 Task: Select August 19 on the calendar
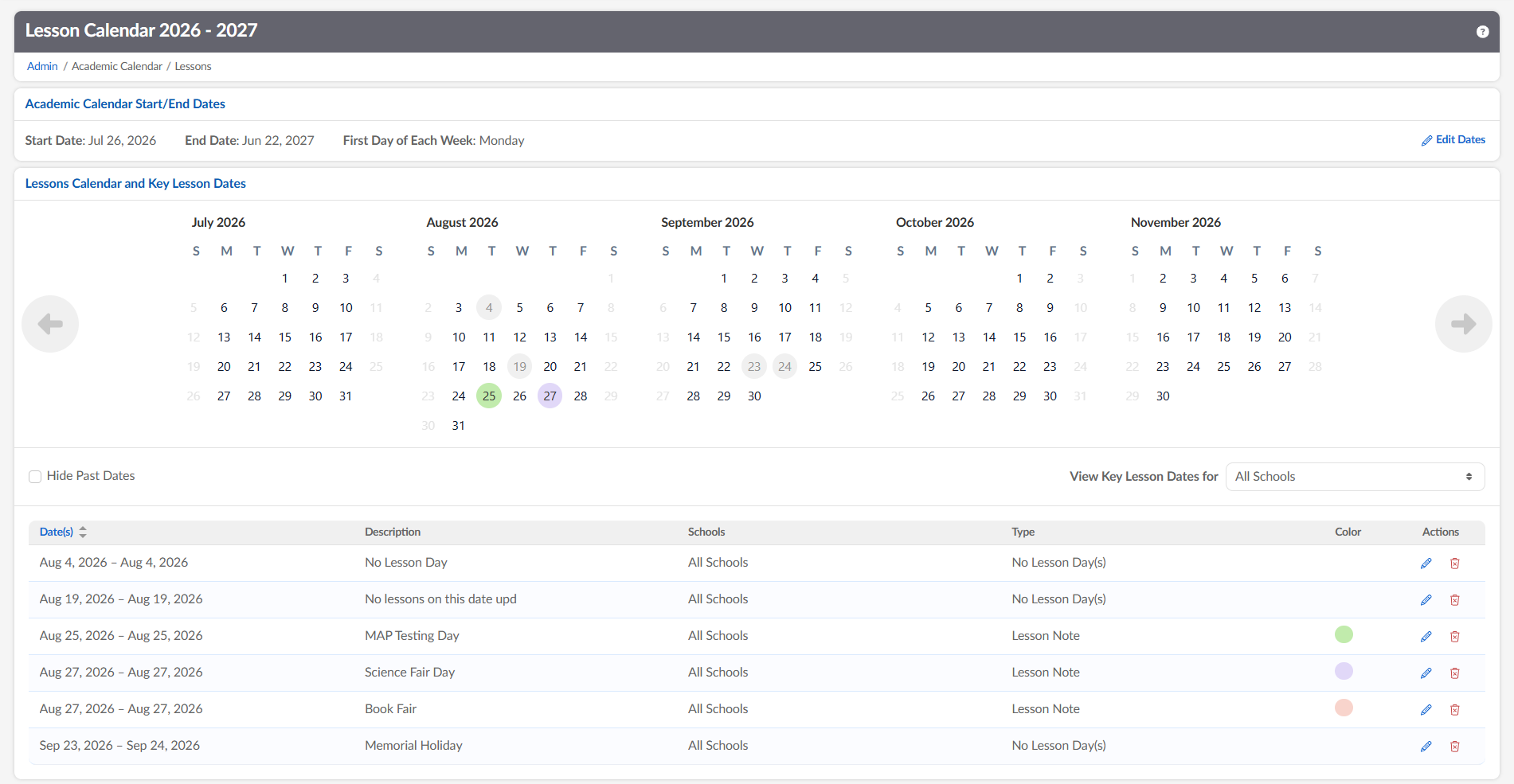(x=520, y=366)
